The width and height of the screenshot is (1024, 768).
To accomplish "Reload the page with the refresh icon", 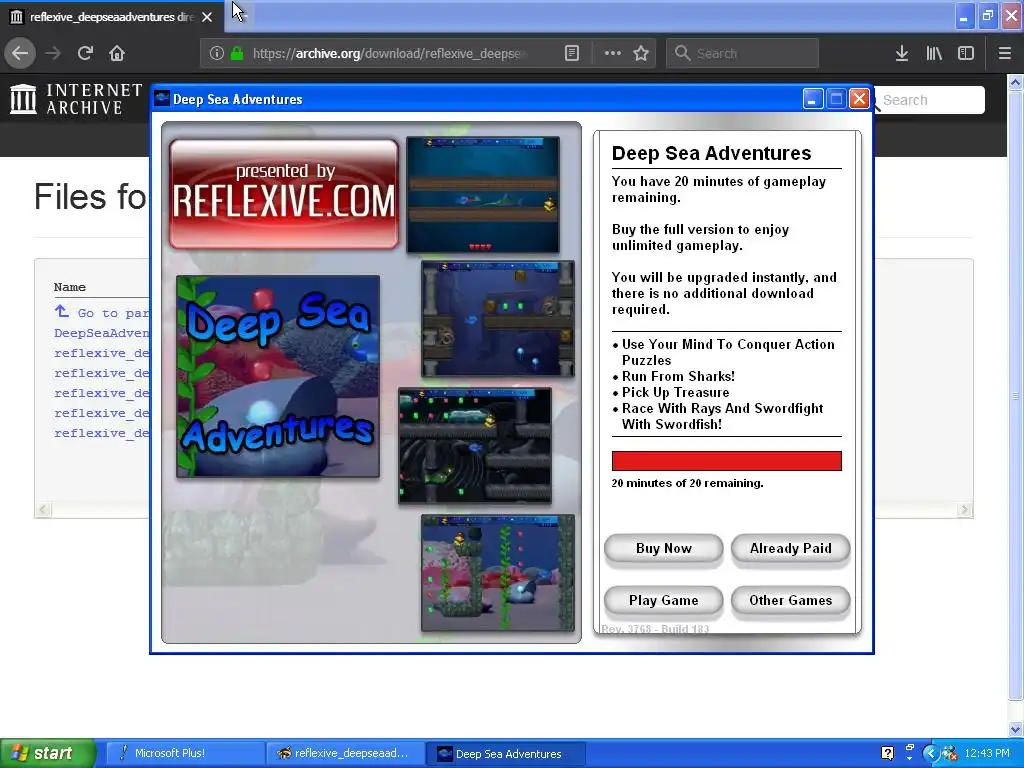I will point(85,53).
